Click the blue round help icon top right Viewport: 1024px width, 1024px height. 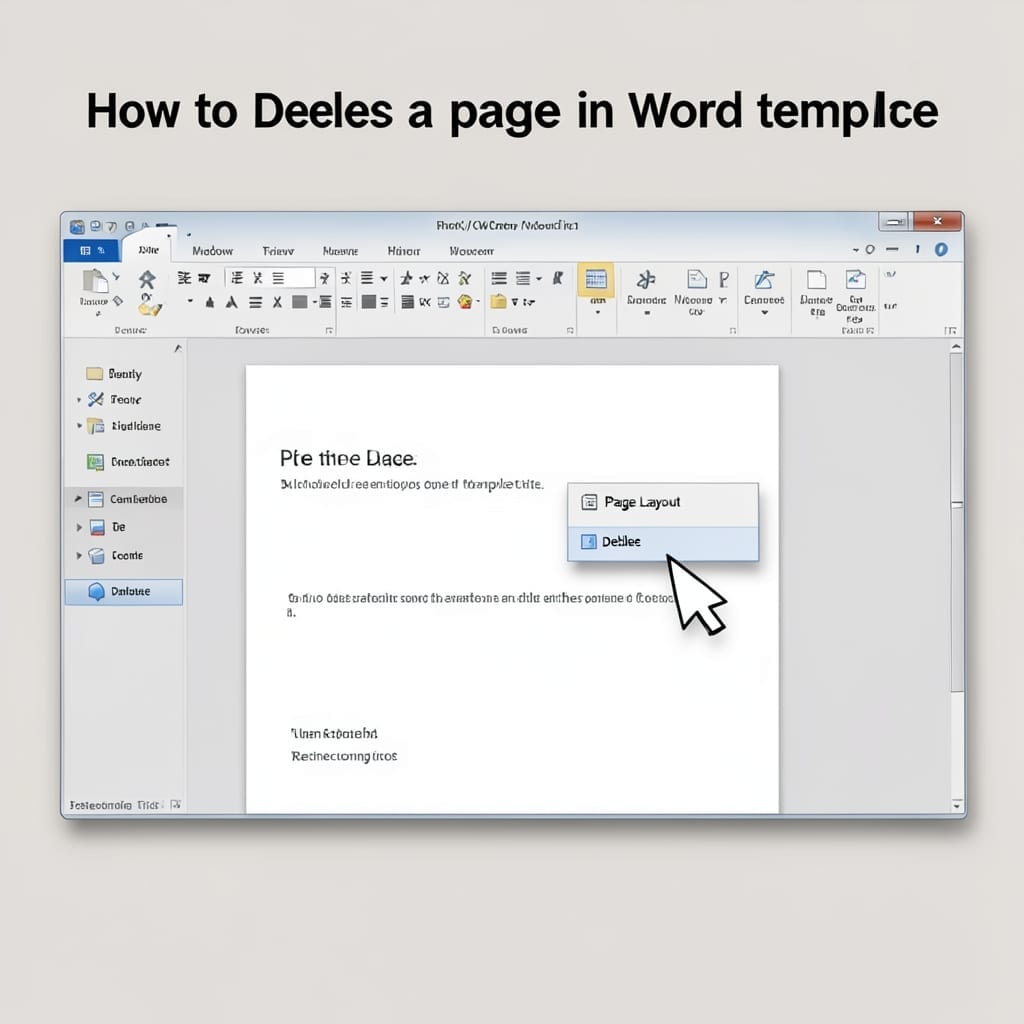[x=941, y=249]
